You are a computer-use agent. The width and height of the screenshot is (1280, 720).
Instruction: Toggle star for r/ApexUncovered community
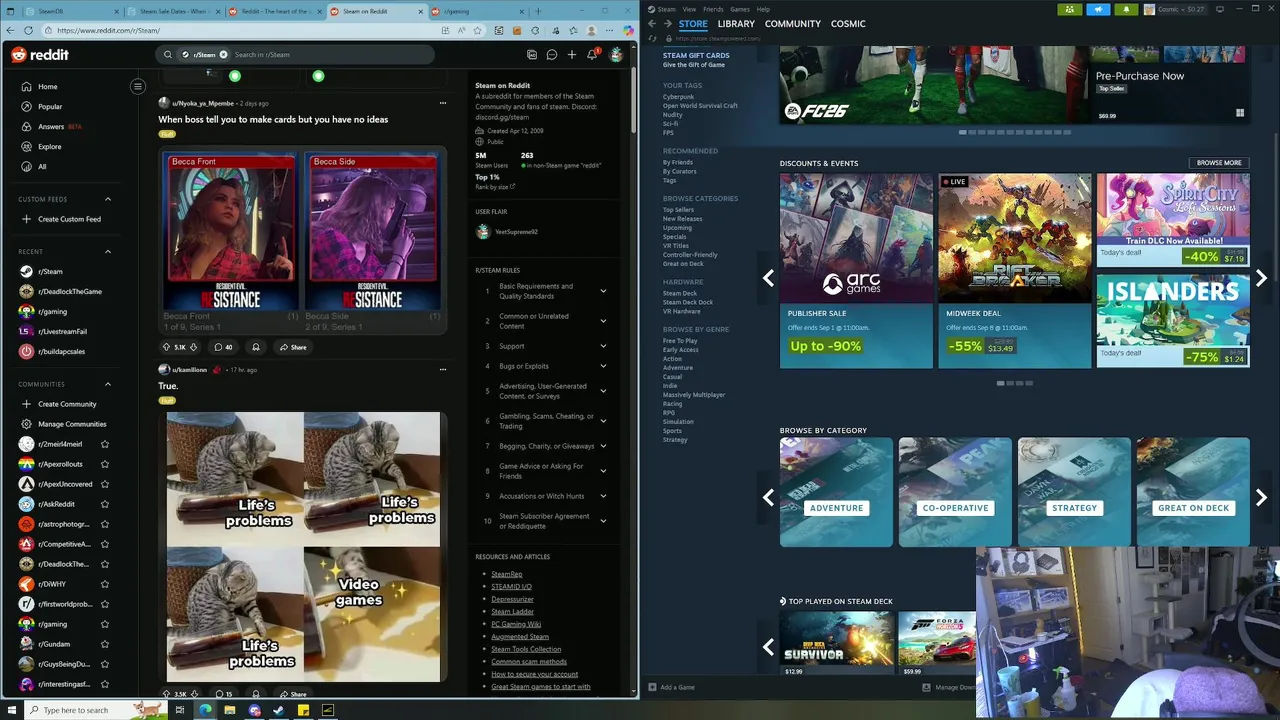105,484
